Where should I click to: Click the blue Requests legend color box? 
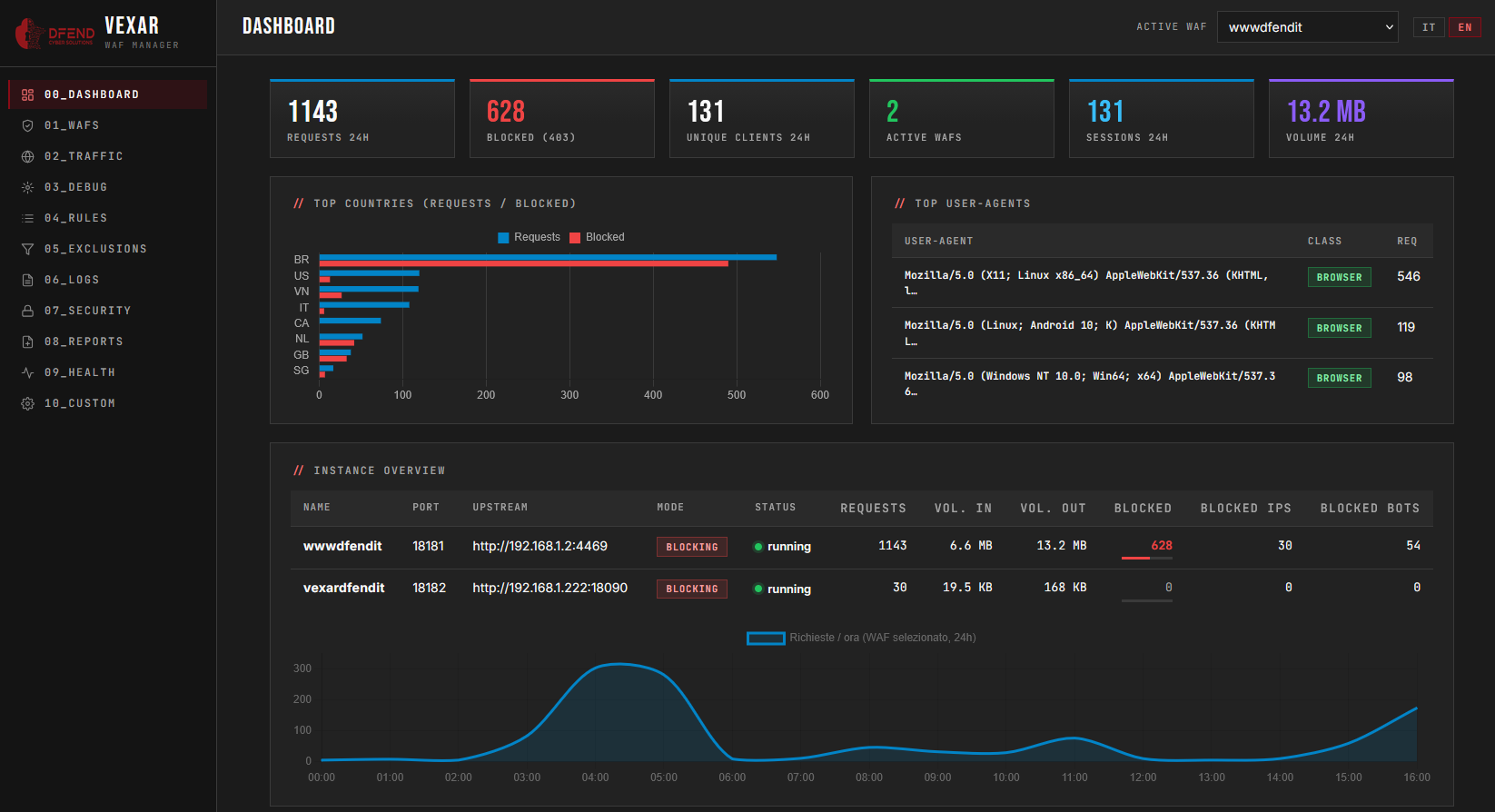[503, 238]
